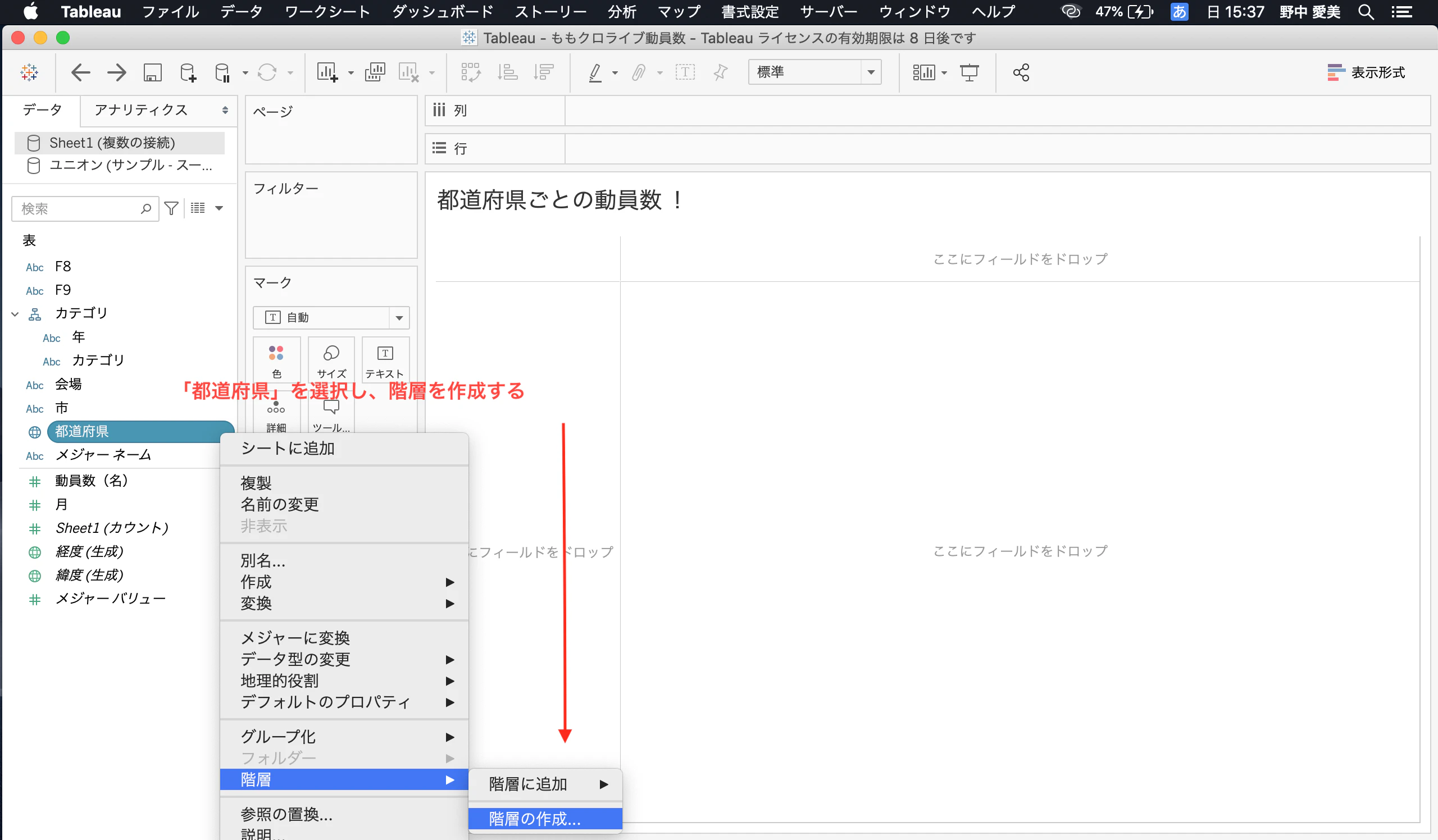This screenshot has height=840, width=1438.
Task: Duplicate the current sheet icon
Action: coord(375,72)
